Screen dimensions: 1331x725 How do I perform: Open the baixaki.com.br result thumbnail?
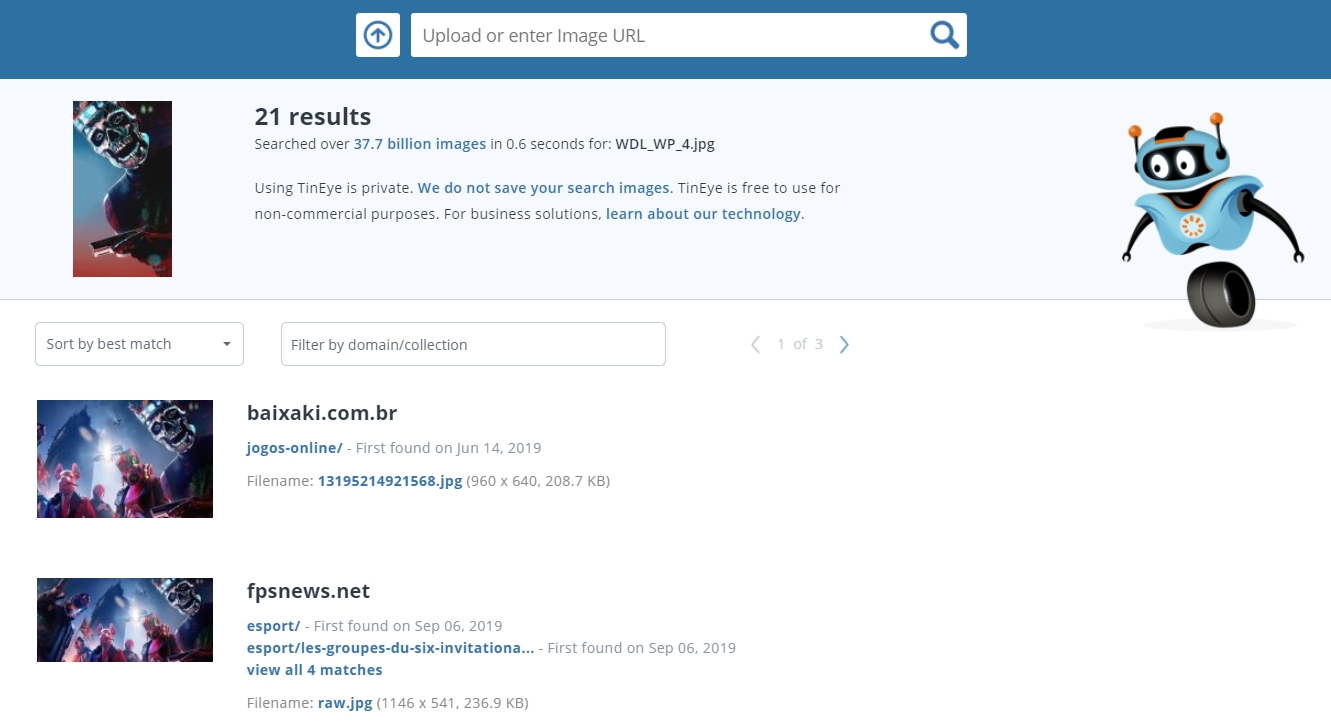click(x=125, y=459)
